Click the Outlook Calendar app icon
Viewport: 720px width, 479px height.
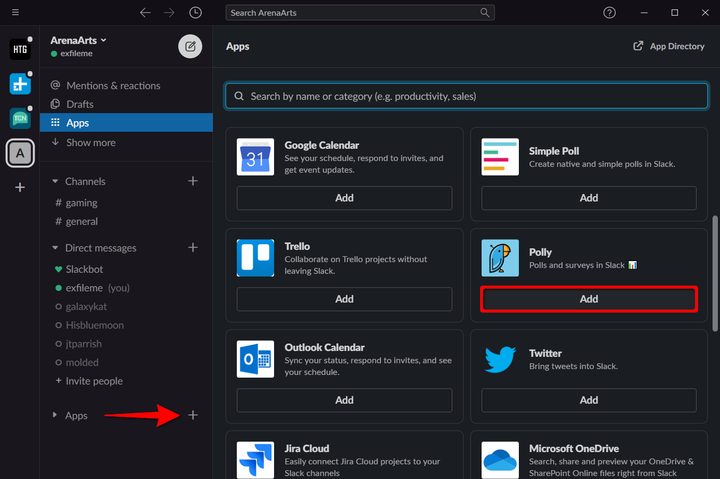point(255,359)
